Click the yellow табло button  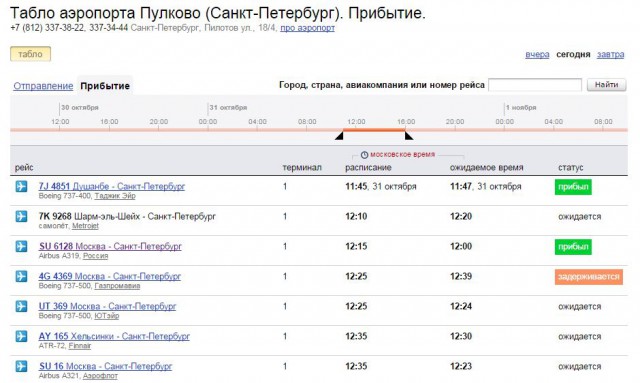[x=30, y=54]
